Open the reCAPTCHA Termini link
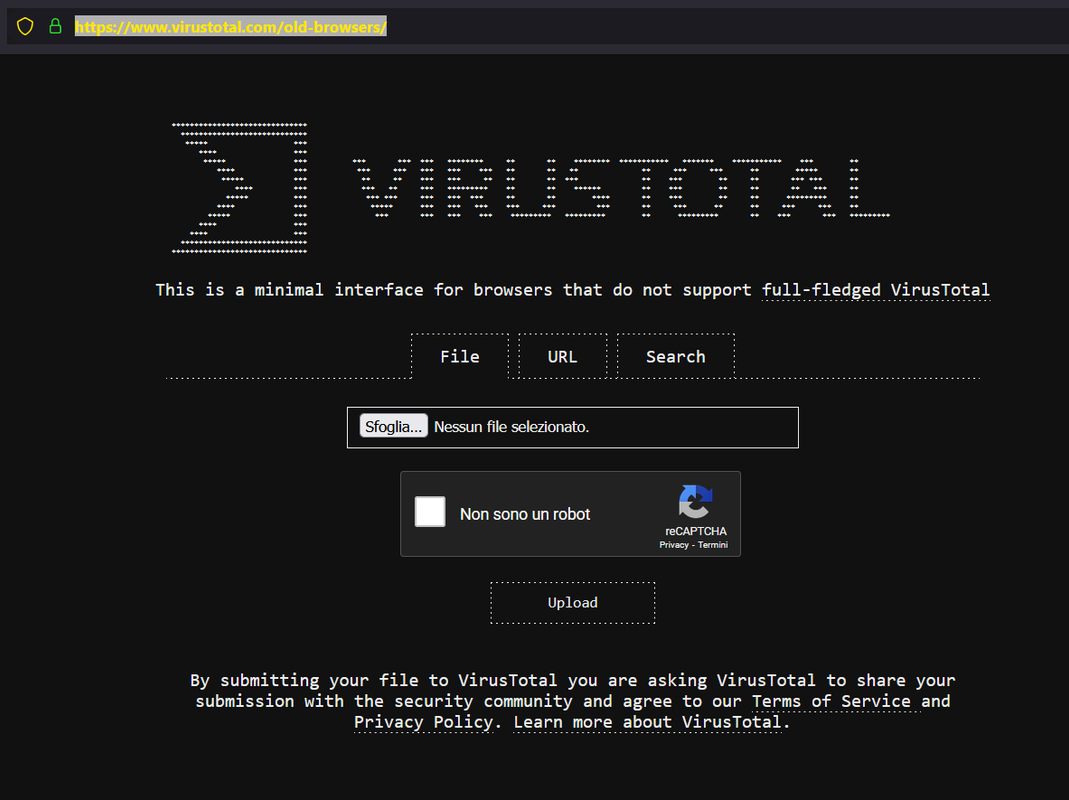The width and height of the screenshot is (1069, 800). [x=712, y=545]
